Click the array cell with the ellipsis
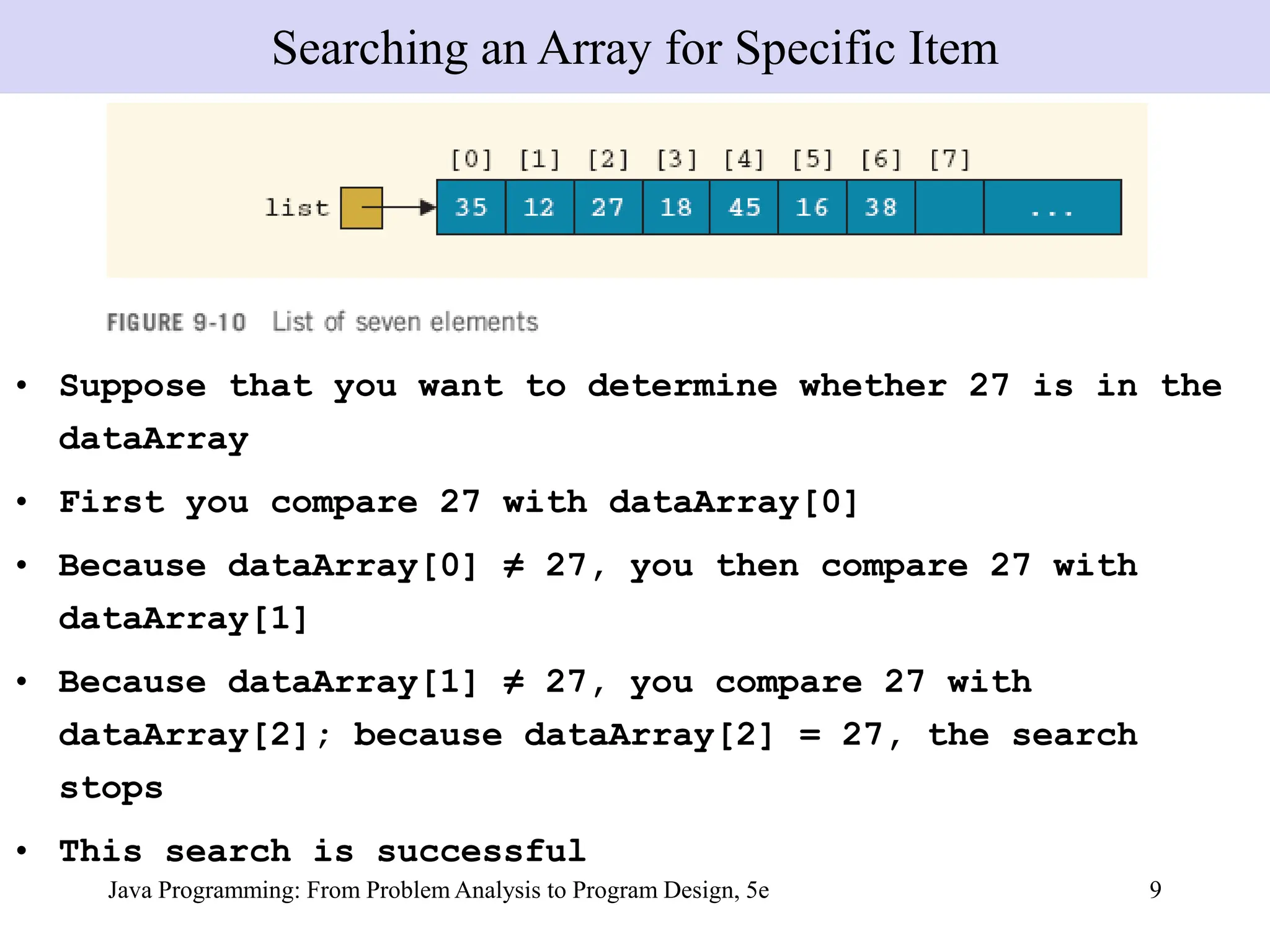 (x=1052, y=207)
